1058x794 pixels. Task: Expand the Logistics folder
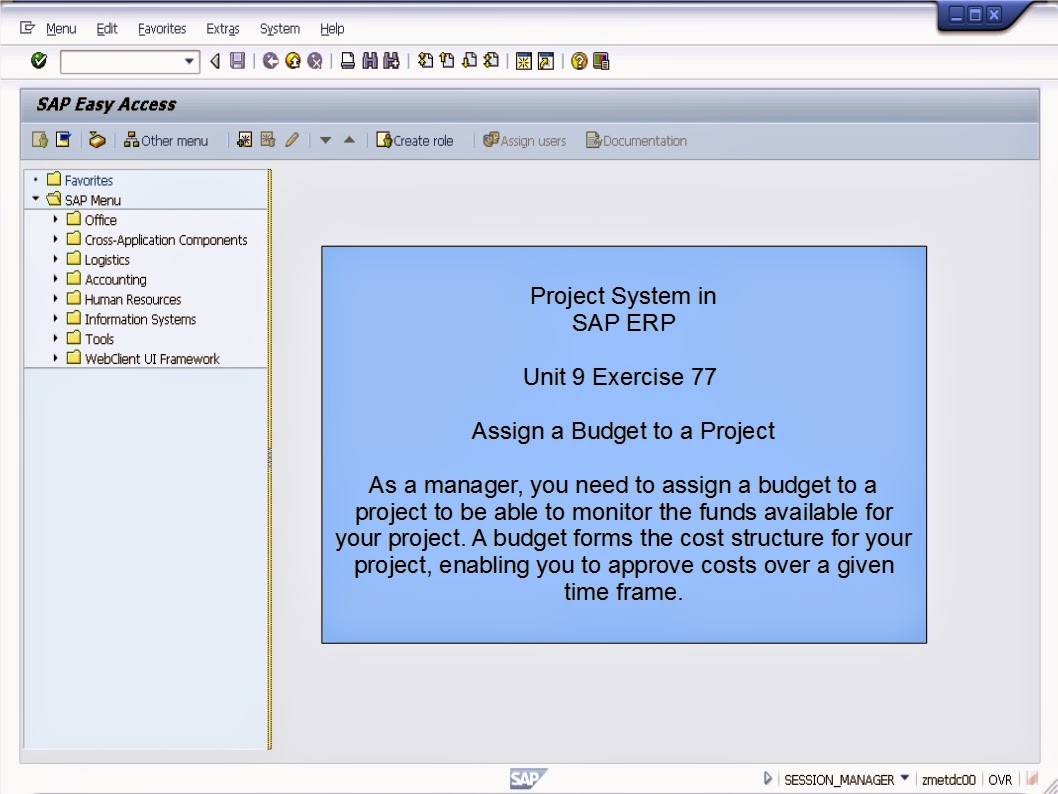[x=55, y=259]
